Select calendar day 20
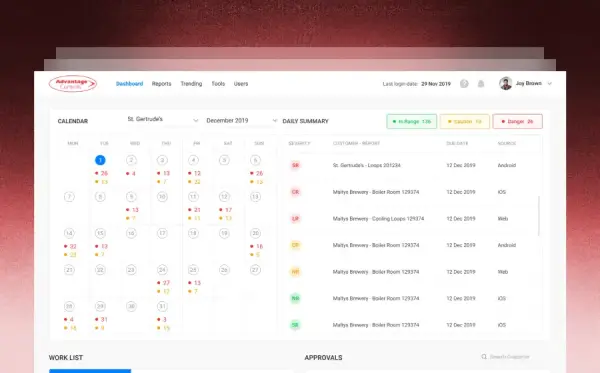The image size is (600, 373). [256, 233]
